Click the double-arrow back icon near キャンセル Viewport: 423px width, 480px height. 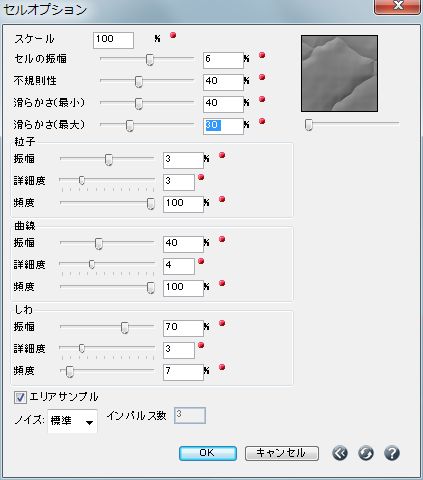pos(340,453)
